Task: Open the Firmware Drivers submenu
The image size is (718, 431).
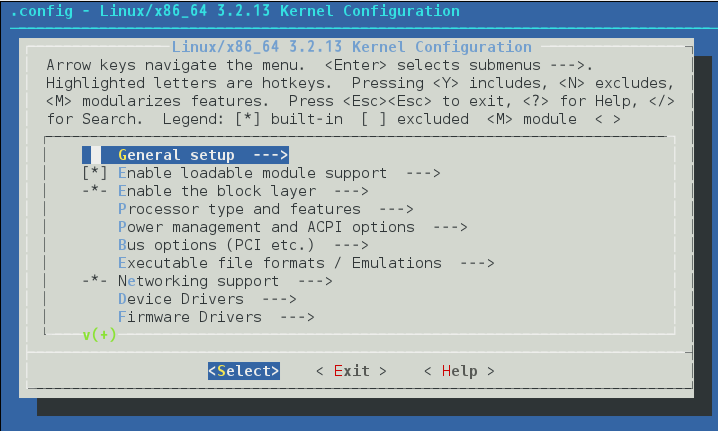Action: [216, 317]
